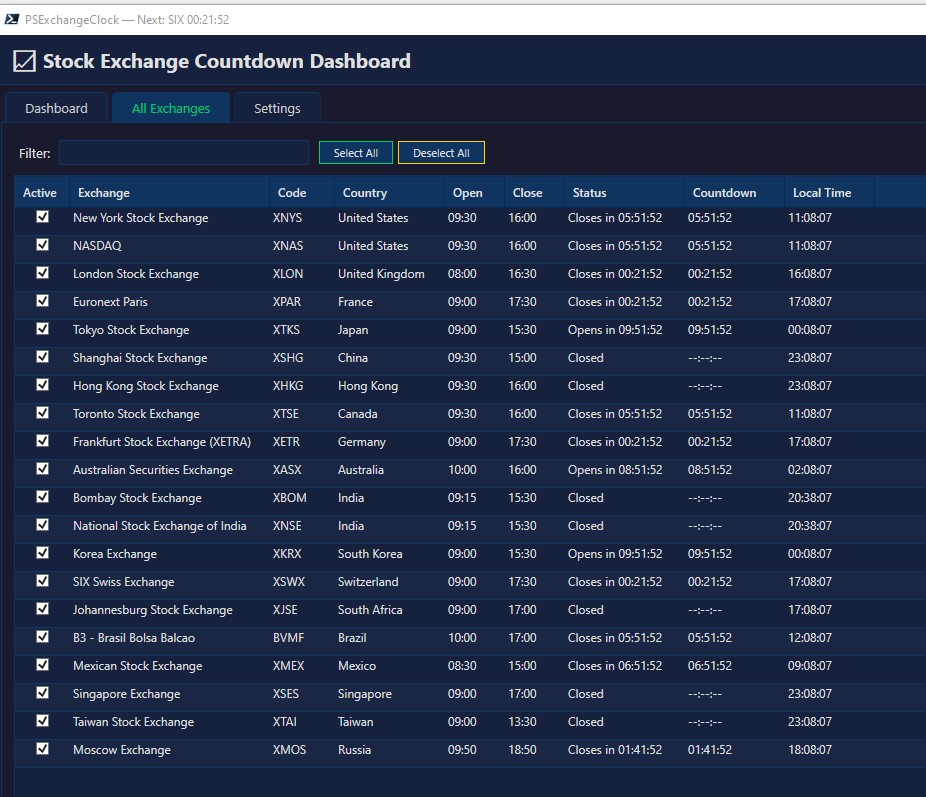Click the PowerShell icon in the title bar
The image size is (926, 797).
11,19
